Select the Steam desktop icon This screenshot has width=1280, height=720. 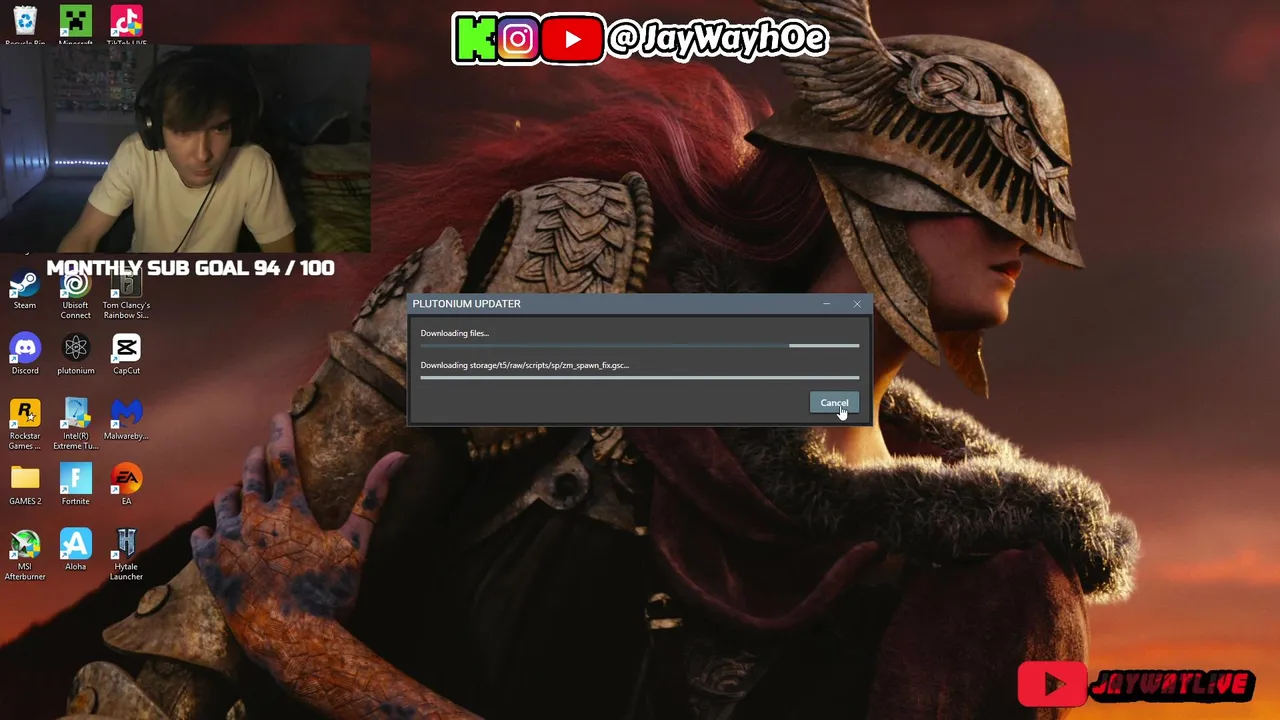[25, 291]
